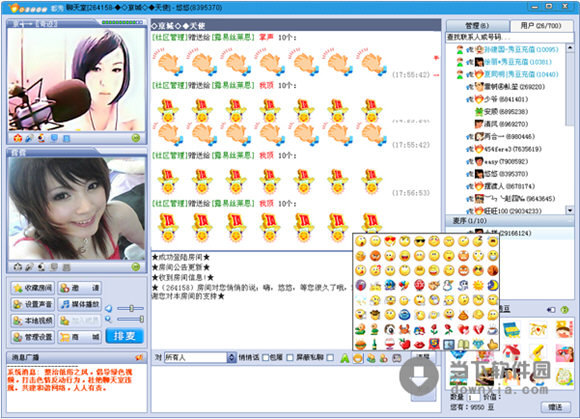Choose the red lips emoji in the emoticon panel
This screenshot has height=419, width=580.
tap(419, 344)
